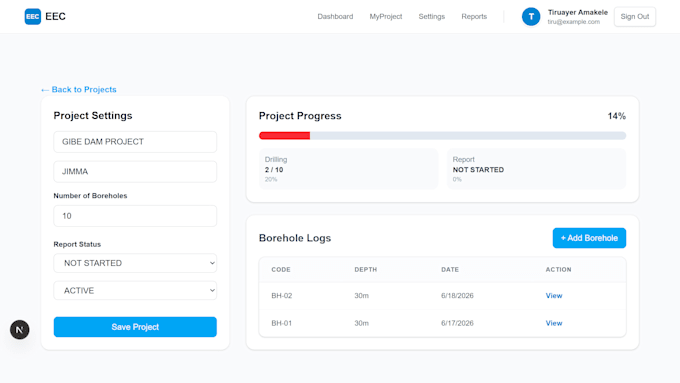This screenshot has width=680, height=383.
Task: View the BH-02 borehole log
Action: coord(554,295)
